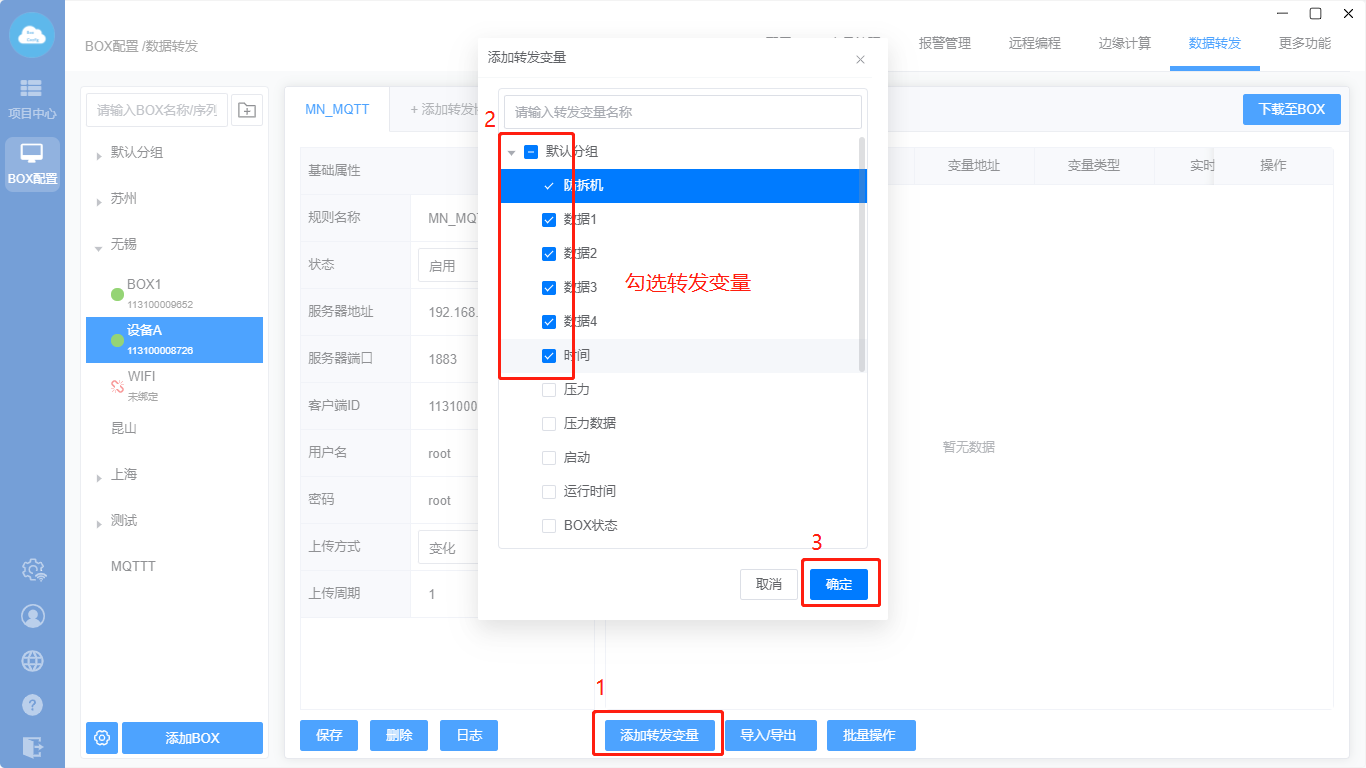Screen dimensions: 1366x768
Task: Expand the 上海 group node
Action: [99, 477]
